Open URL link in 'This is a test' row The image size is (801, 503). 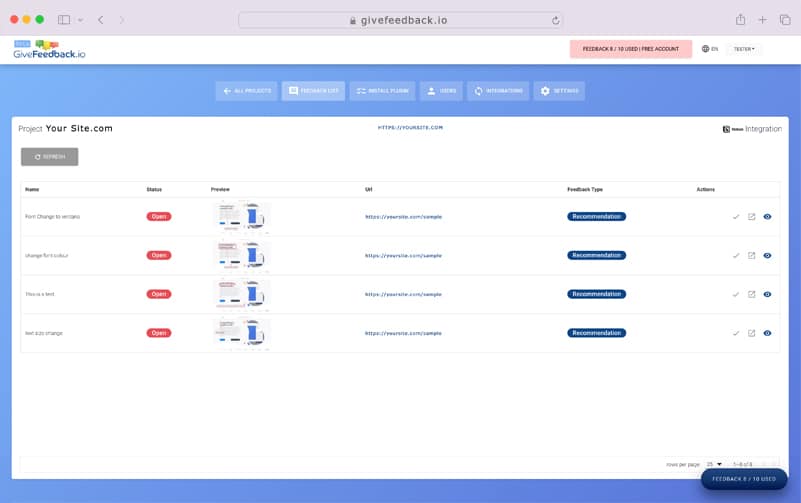point(403,295)
